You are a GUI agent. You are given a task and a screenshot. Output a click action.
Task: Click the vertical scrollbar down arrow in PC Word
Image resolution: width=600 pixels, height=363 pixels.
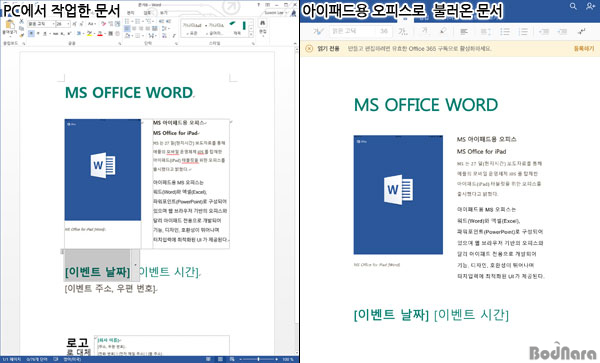(x=296, y=353)
